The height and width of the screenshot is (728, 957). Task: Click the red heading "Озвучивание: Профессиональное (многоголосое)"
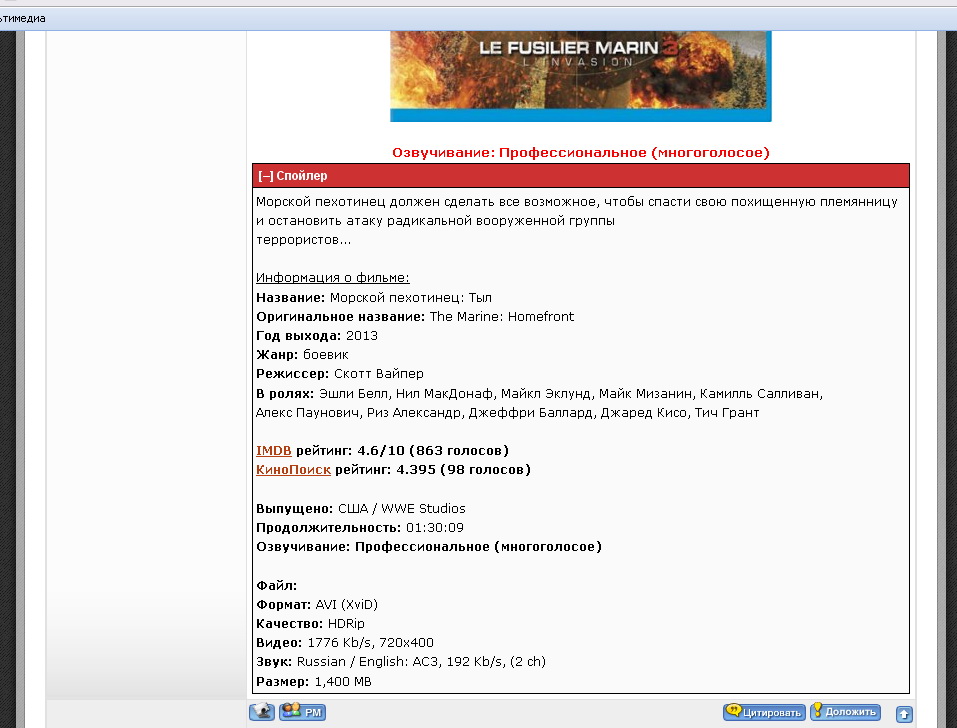click(580, 153)
